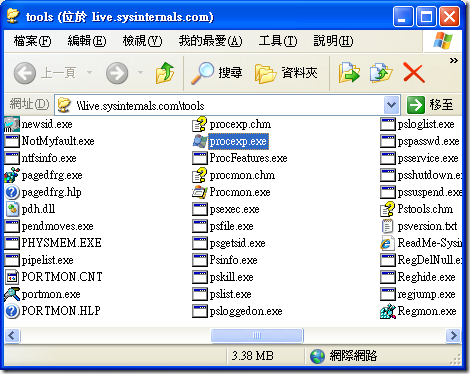Select the pskill.exe icon
Screen dimensions: 470x374
click(x=200, y=277)
